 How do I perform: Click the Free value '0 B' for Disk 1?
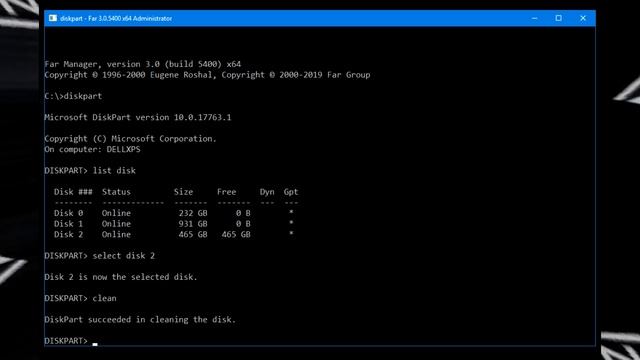pos(243,224)
